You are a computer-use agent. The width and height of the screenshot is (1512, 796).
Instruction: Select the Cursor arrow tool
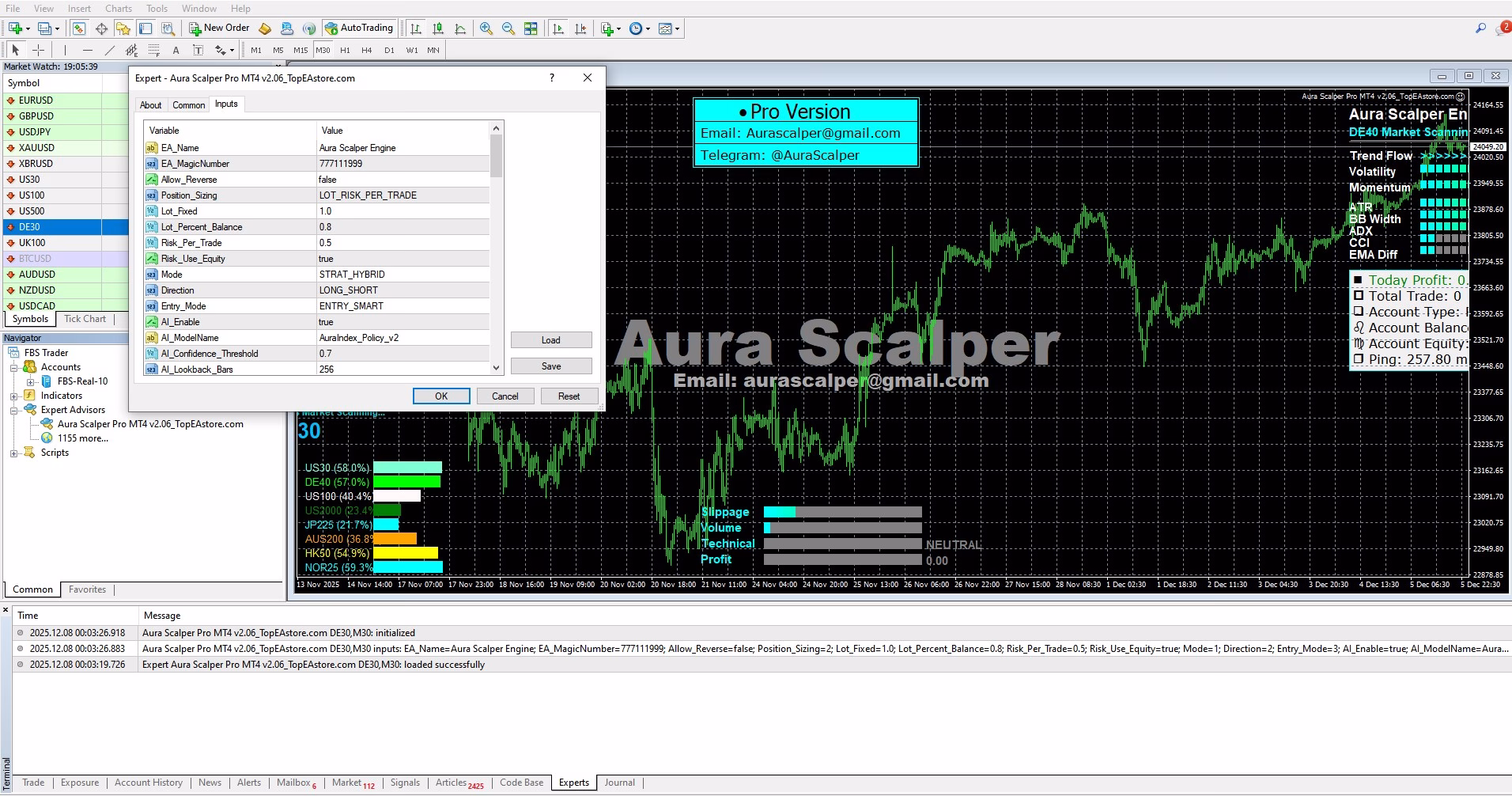click(x=16, y=50)
